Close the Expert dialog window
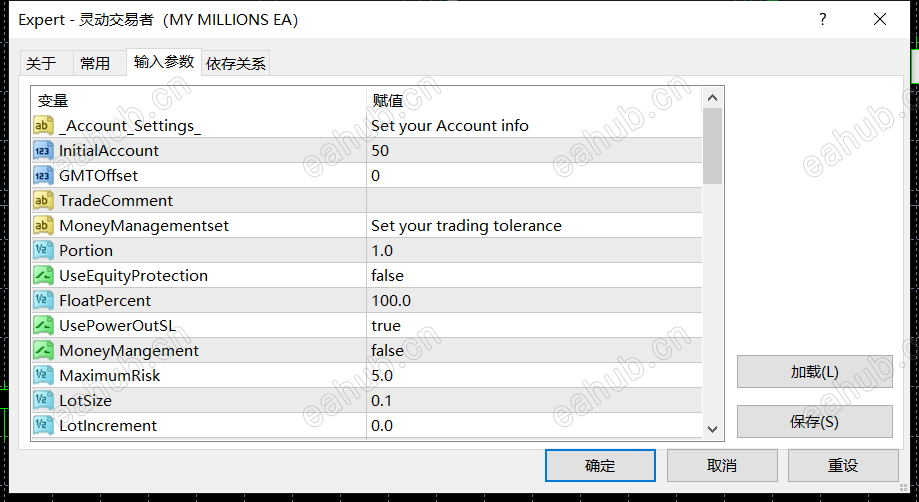 click(x=880, y=19)
